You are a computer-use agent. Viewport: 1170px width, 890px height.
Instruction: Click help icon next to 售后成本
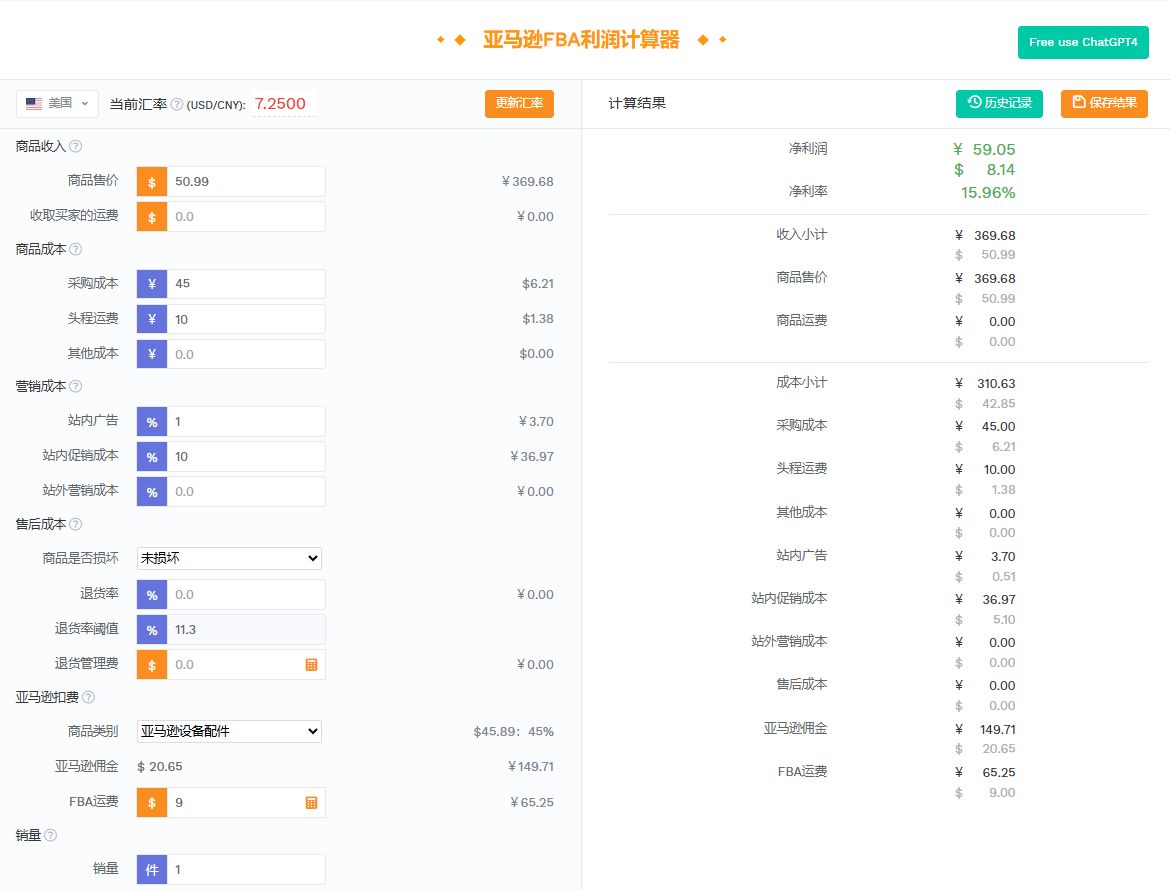click(75, 524)
